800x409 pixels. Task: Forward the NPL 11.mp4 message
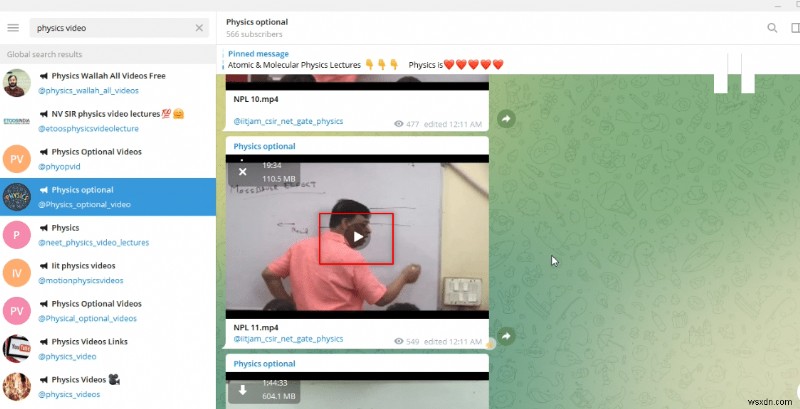tap(506, 336)
